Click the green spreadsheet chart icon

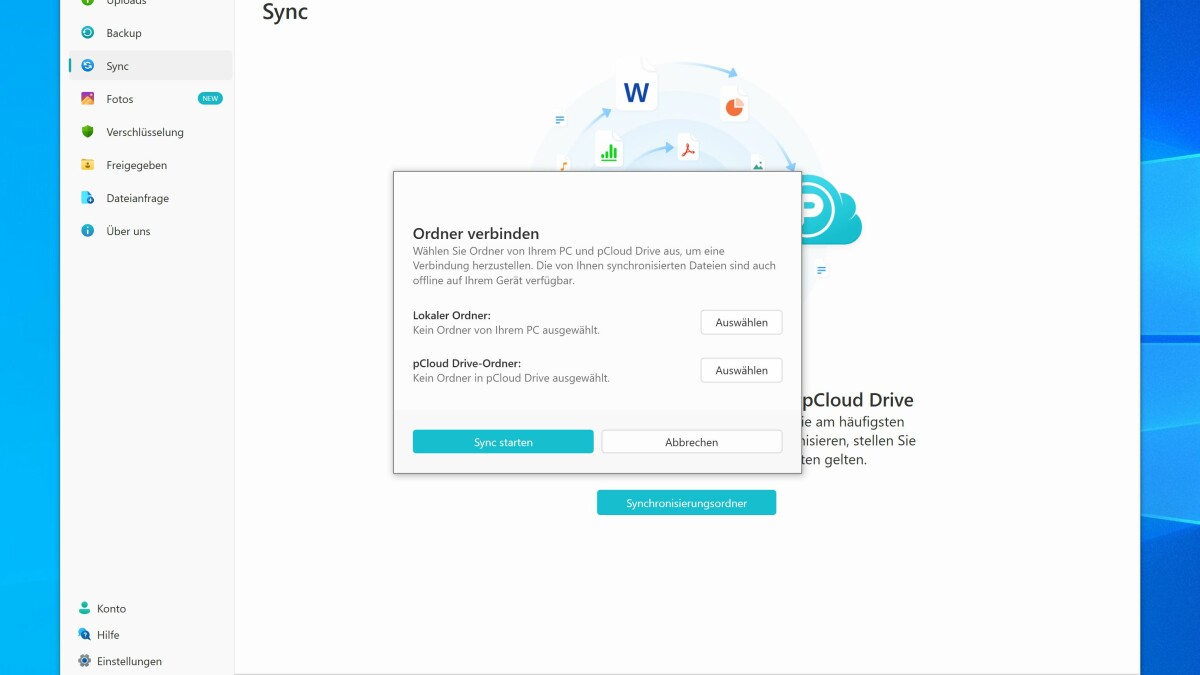click(x=609, y=150)
